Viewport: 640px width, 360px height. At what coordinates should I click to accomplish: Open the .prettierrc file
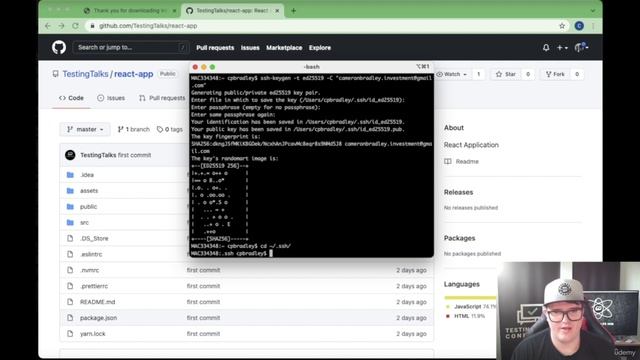point(94,286)
